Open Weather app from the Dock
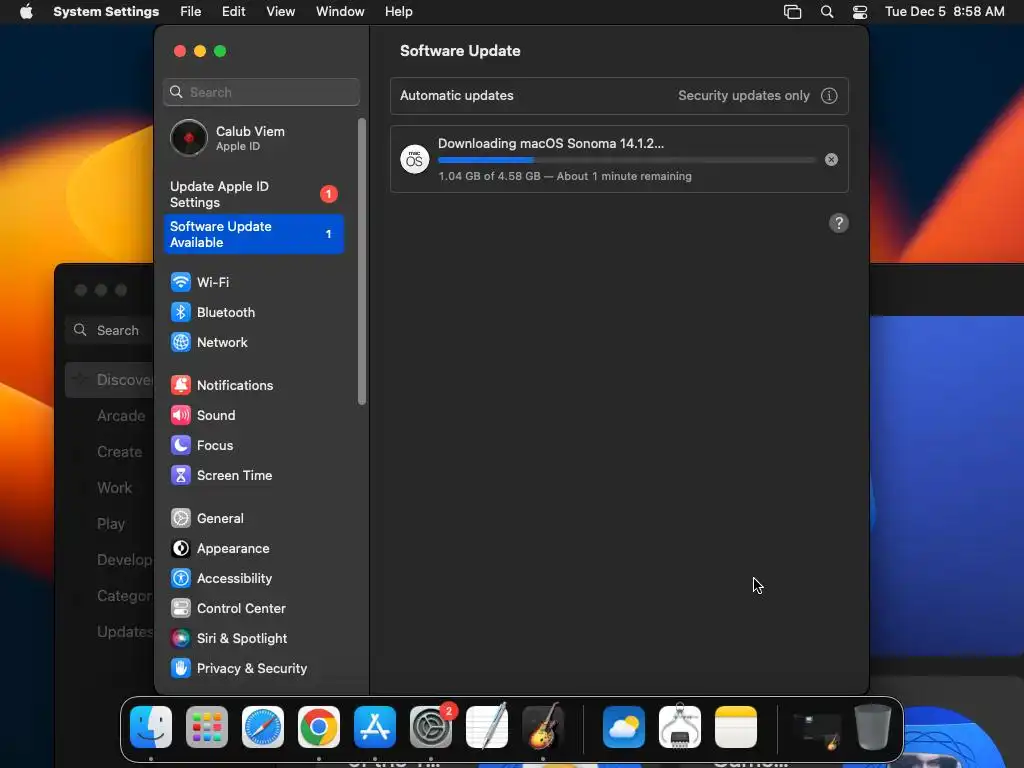The image size is (1024, 768). tap(624, 727)
